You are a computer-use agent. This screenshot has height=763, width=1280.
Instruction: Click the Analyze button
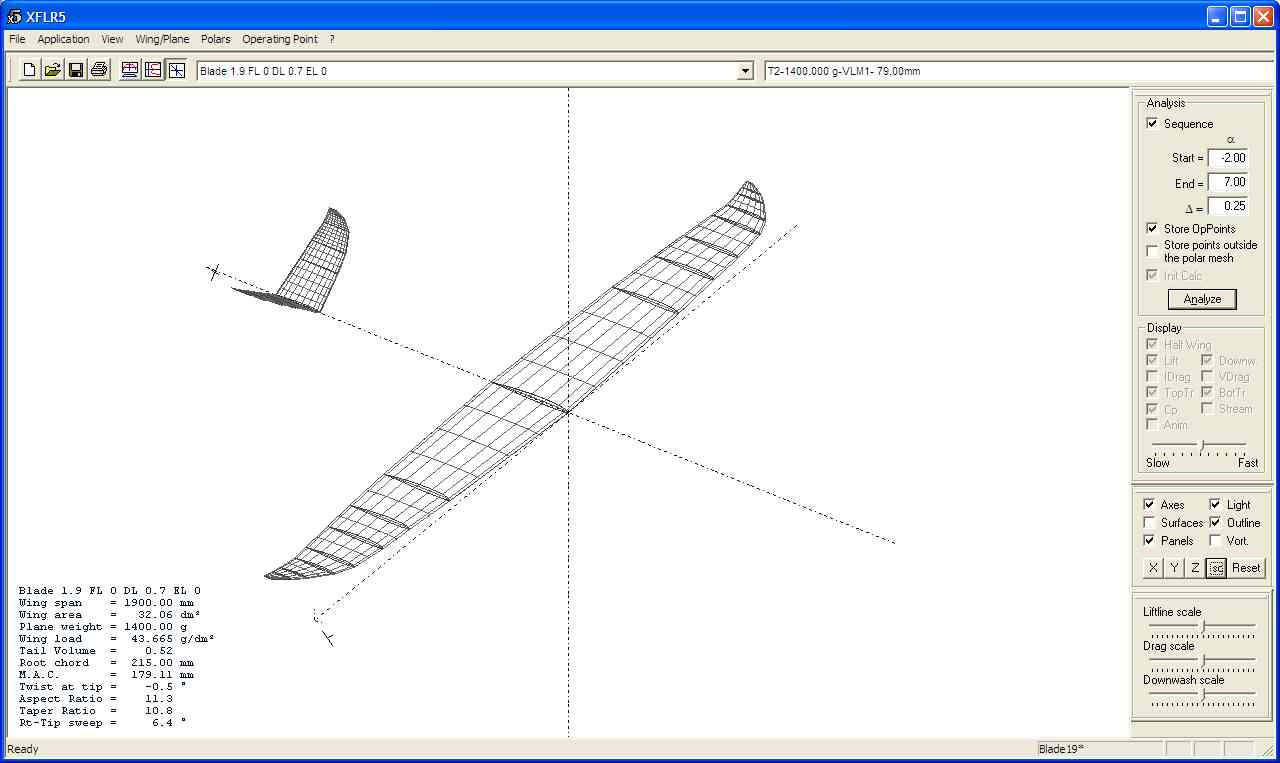point(1202,299)
